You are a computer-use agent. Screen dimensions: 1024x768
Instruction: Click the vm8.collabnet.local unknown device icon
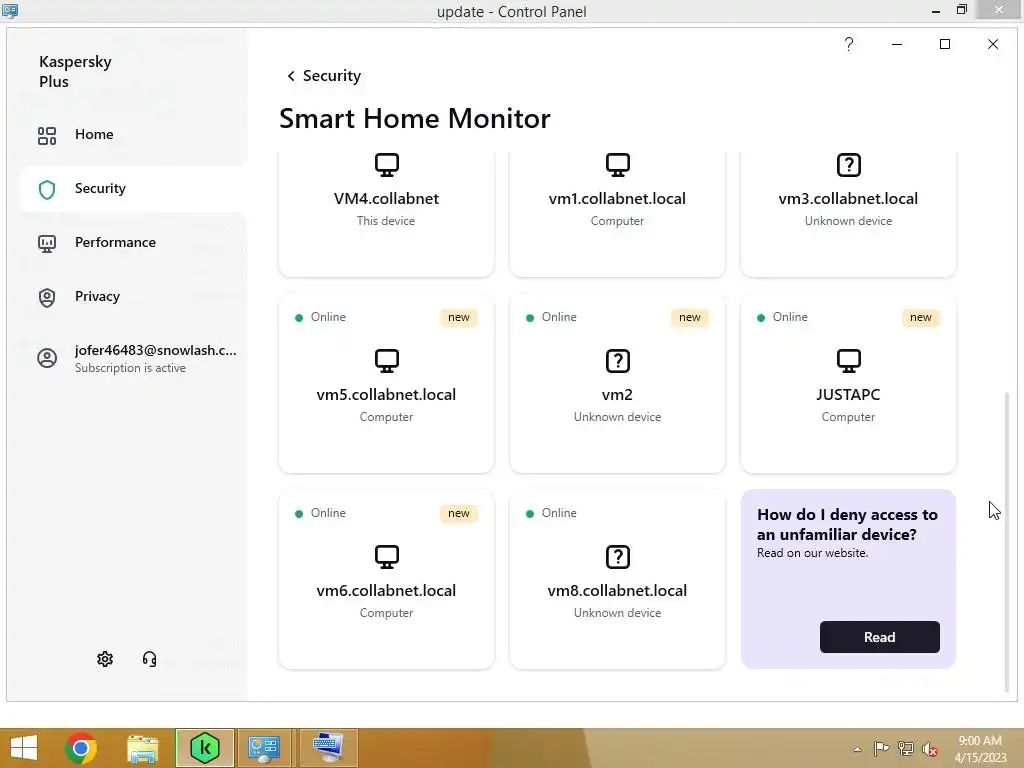[x=617, y=556]
